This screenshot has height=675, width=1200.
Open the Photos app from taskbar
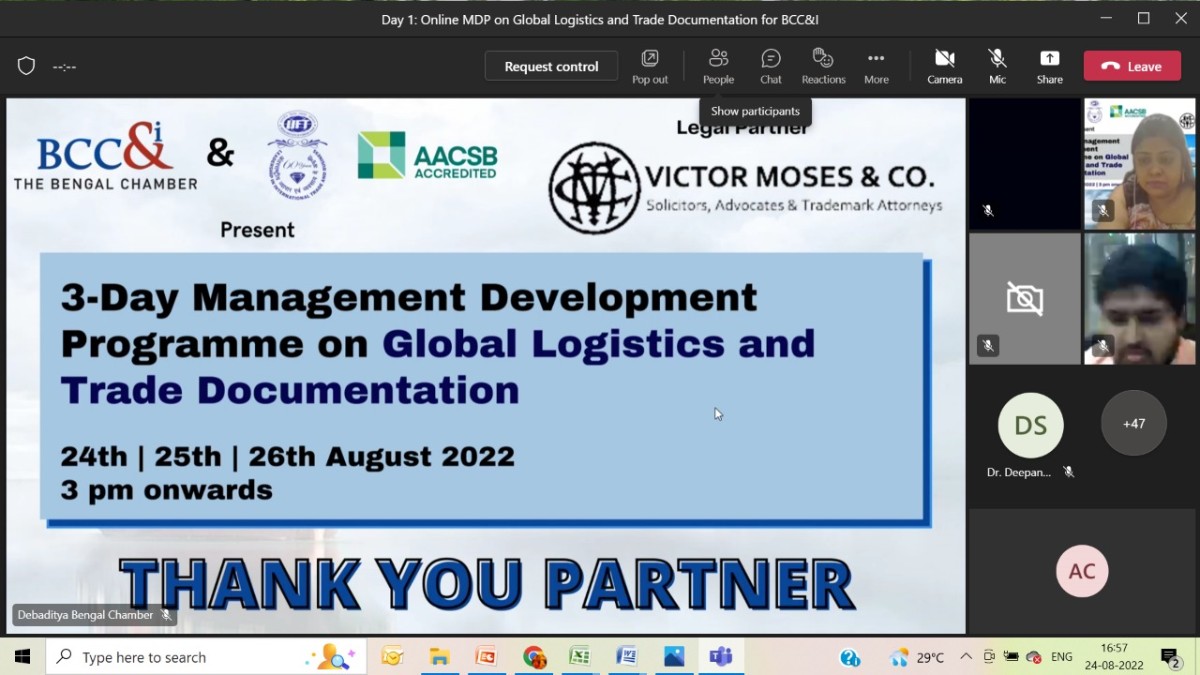(674, 657)
